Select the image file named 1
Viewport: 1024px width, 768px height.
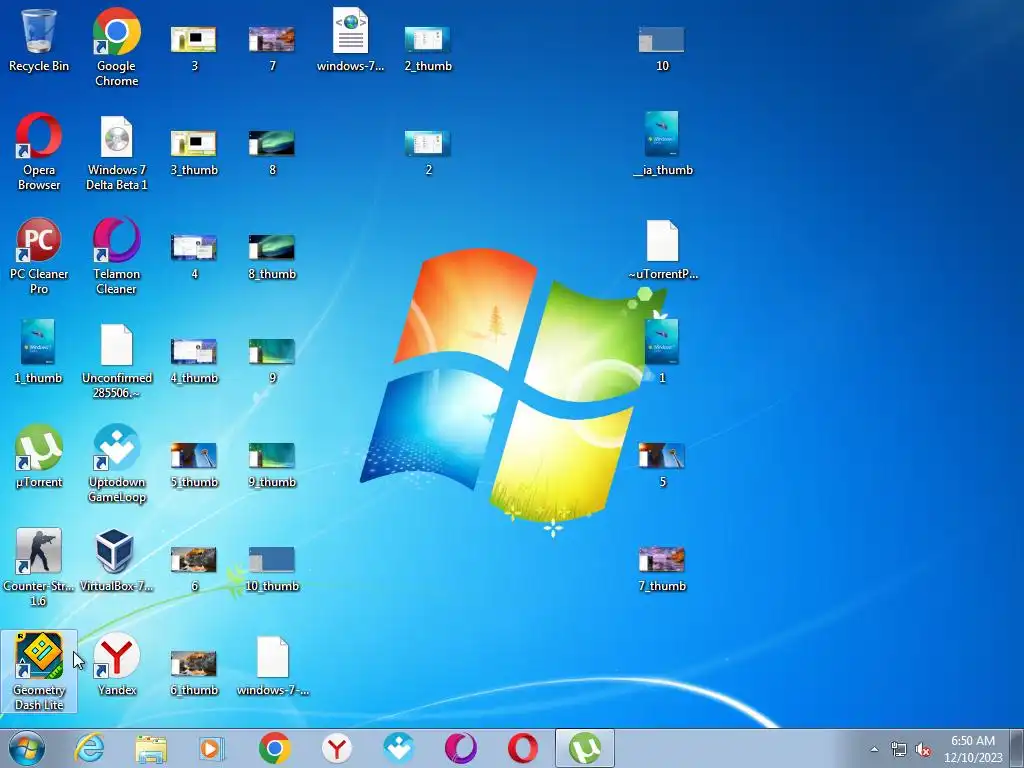click(x=662, y=351)
